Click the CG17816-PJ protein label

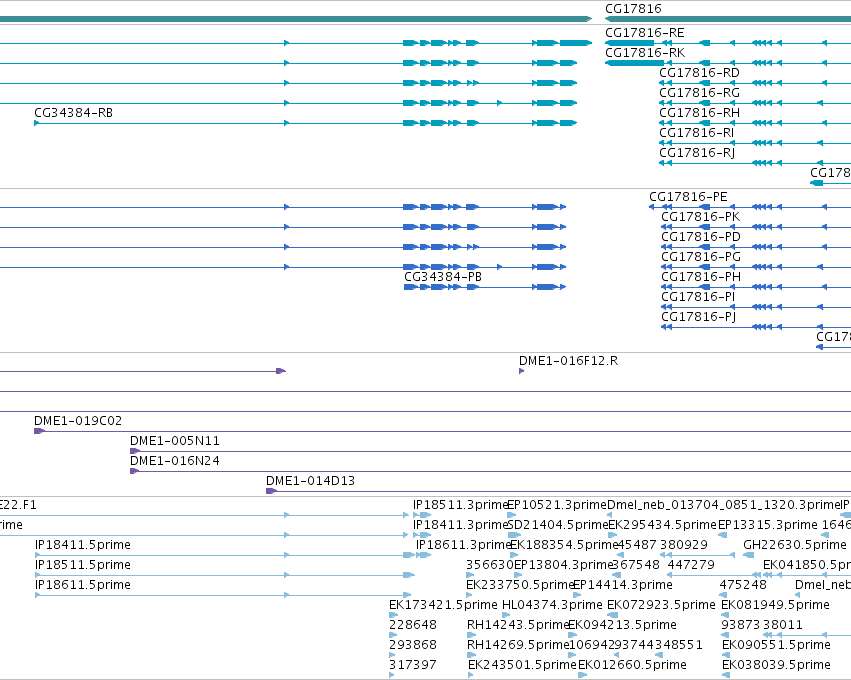pos(698,317)
